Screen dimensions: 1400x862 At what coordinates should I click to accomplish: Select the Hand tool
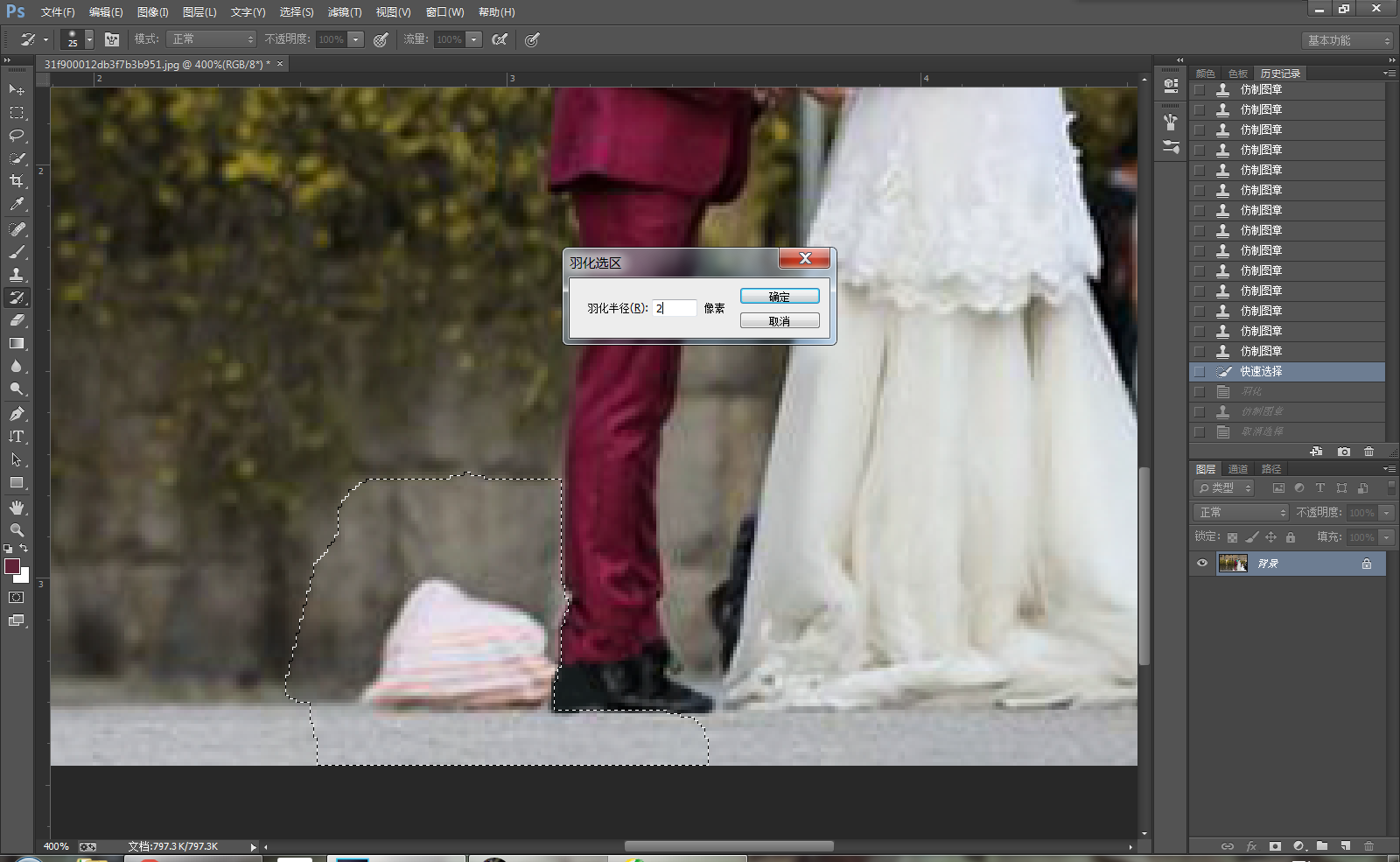tap(17, 508)
